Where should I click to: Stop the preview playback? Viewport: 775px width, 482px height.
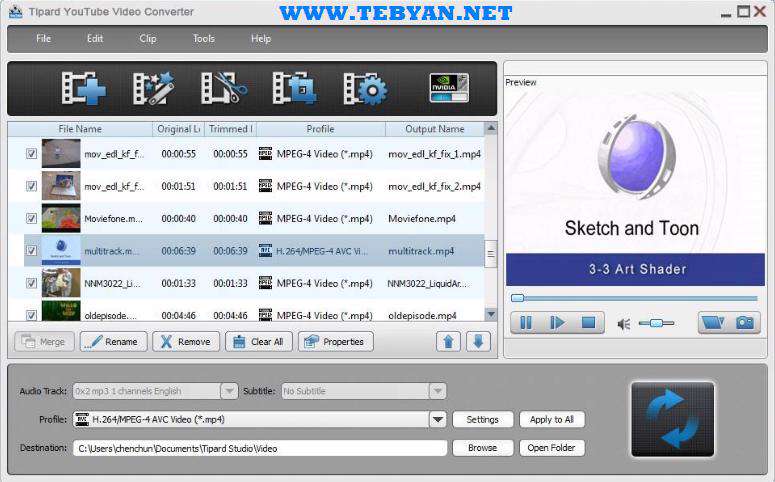[x=588, y=323]
